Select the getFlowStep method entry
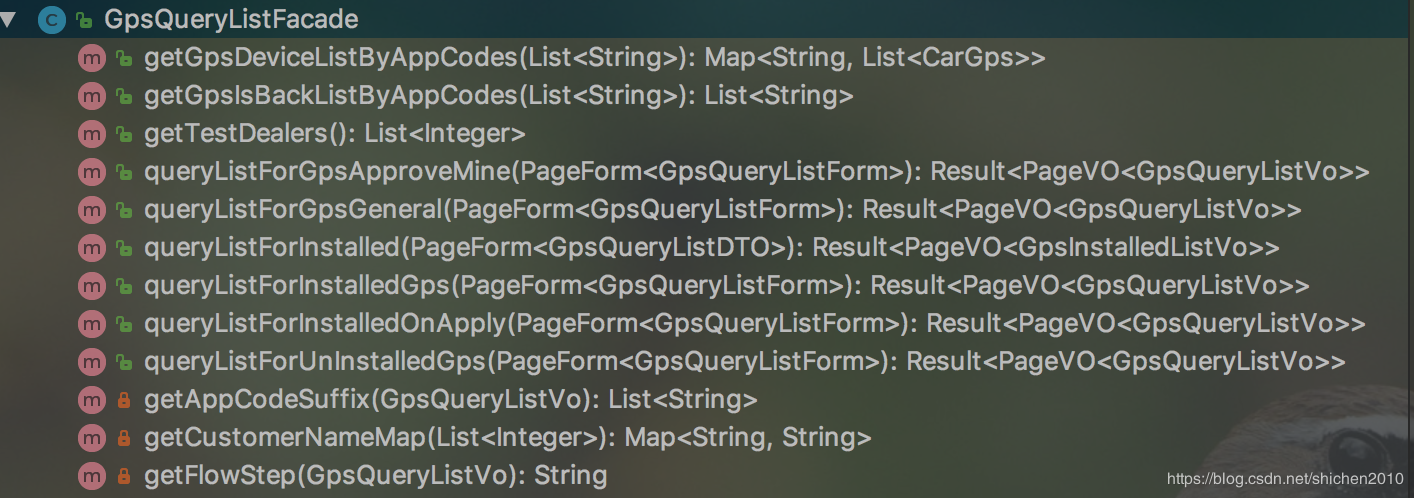 coord(376,476)
